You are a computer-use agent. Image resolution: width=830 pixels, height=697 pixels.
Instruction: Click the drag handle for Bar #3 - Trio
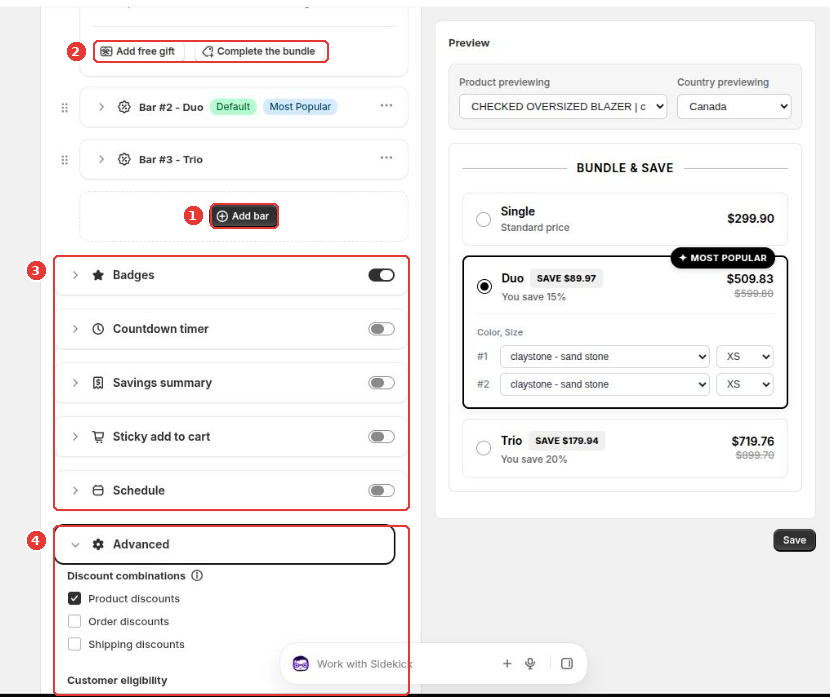point(65,160)
